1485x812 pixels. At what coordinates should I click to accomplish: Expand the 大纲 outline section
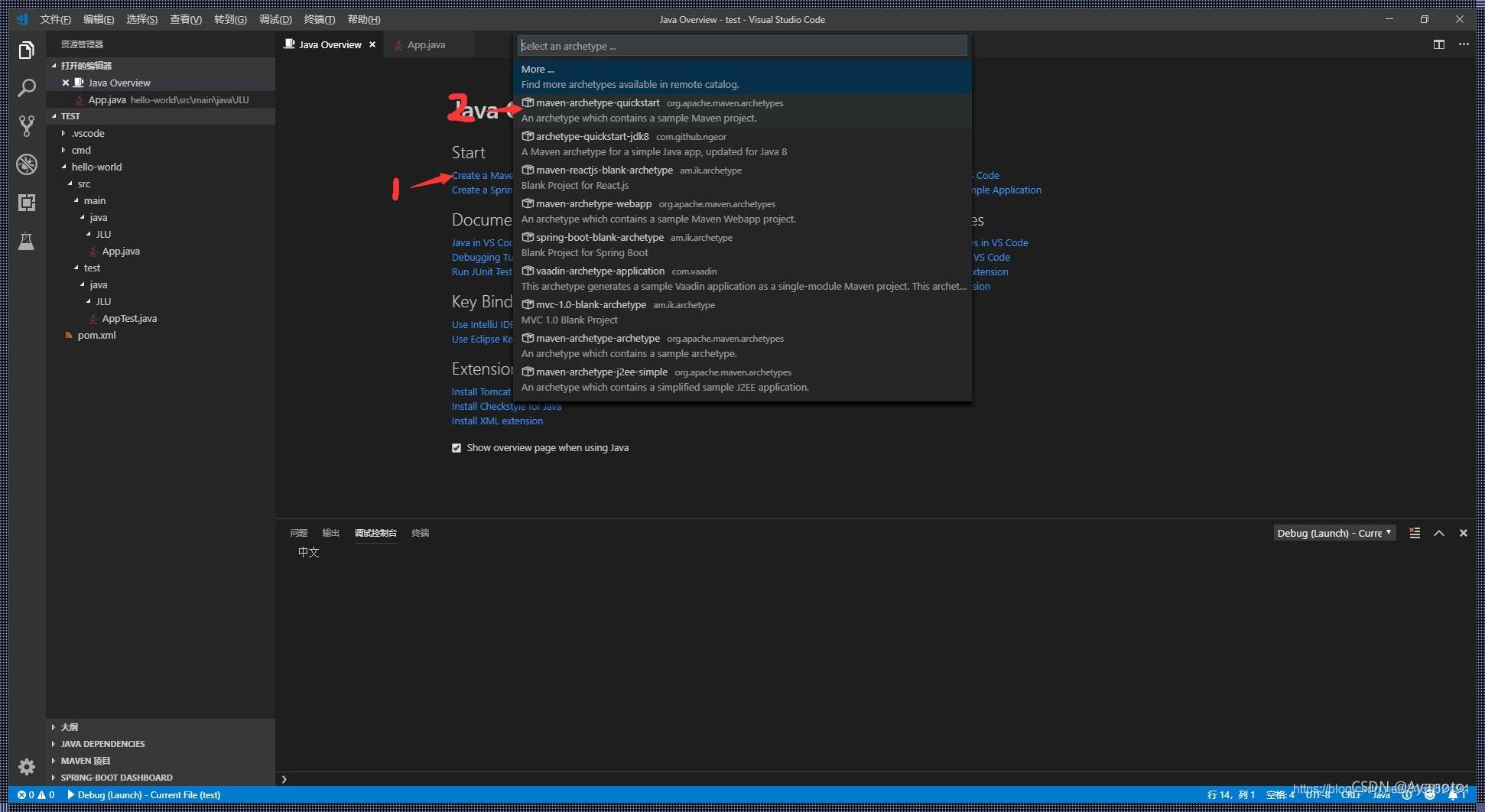(161, 727)
